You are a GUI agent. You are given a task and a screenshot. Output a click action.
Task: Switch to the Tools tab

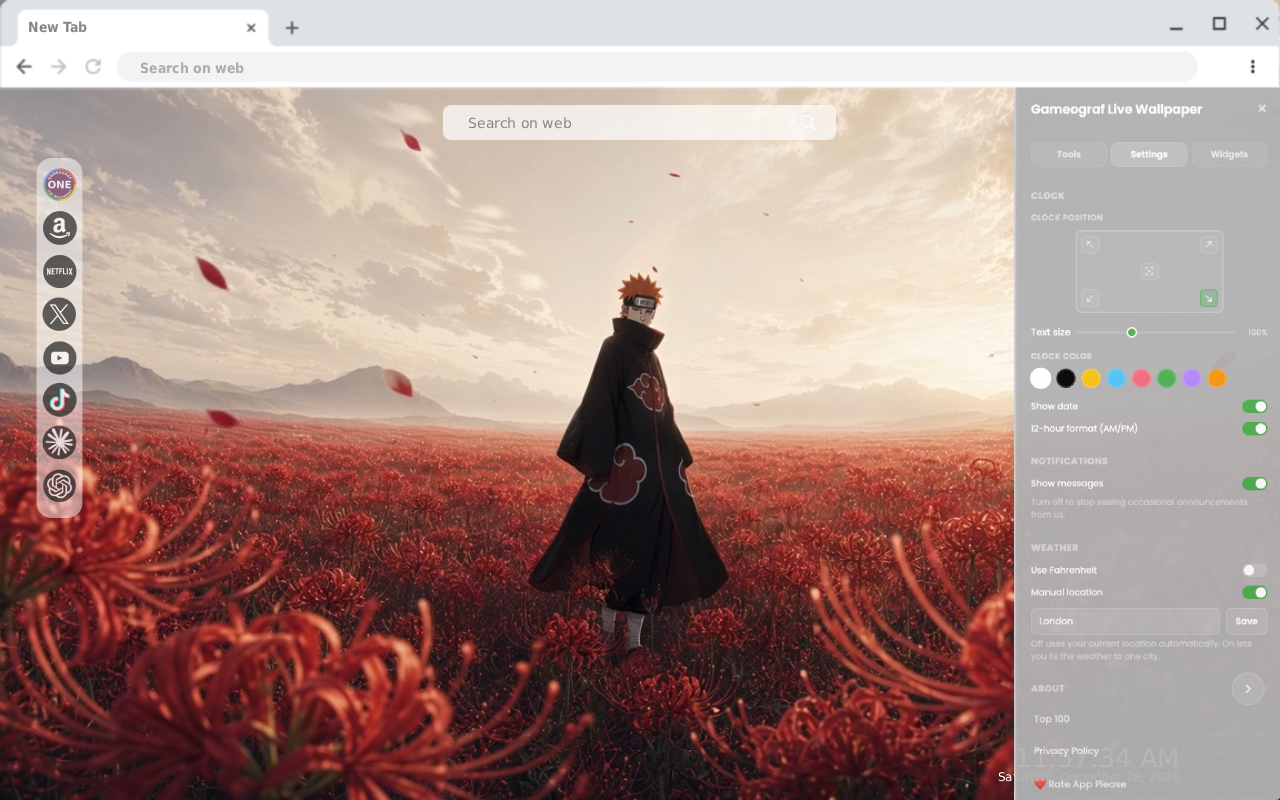[x=1069, y=154]
